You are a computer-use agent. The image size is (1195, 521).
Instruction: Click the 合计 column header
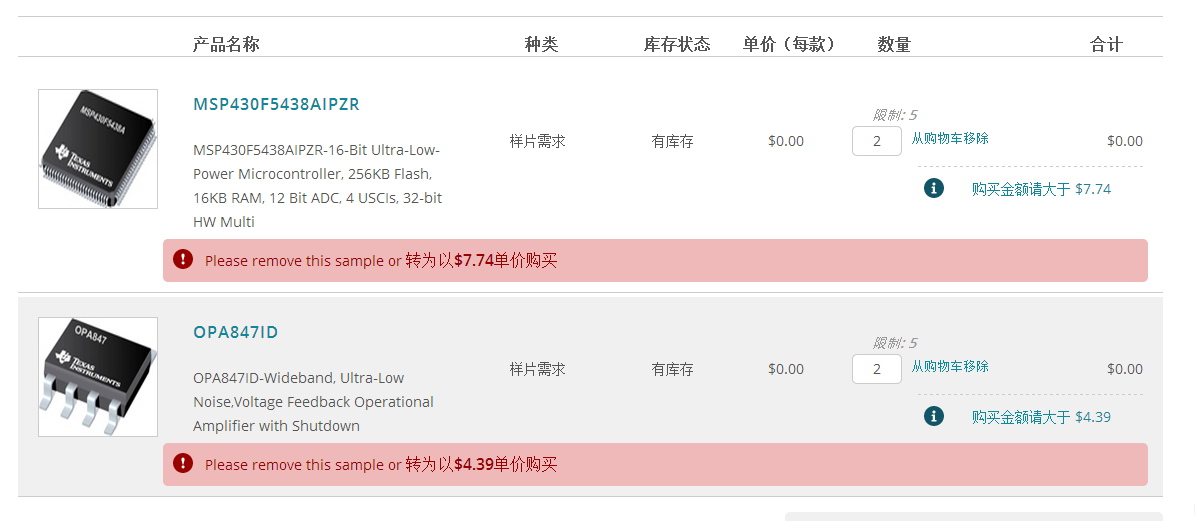click(1106, 44)
